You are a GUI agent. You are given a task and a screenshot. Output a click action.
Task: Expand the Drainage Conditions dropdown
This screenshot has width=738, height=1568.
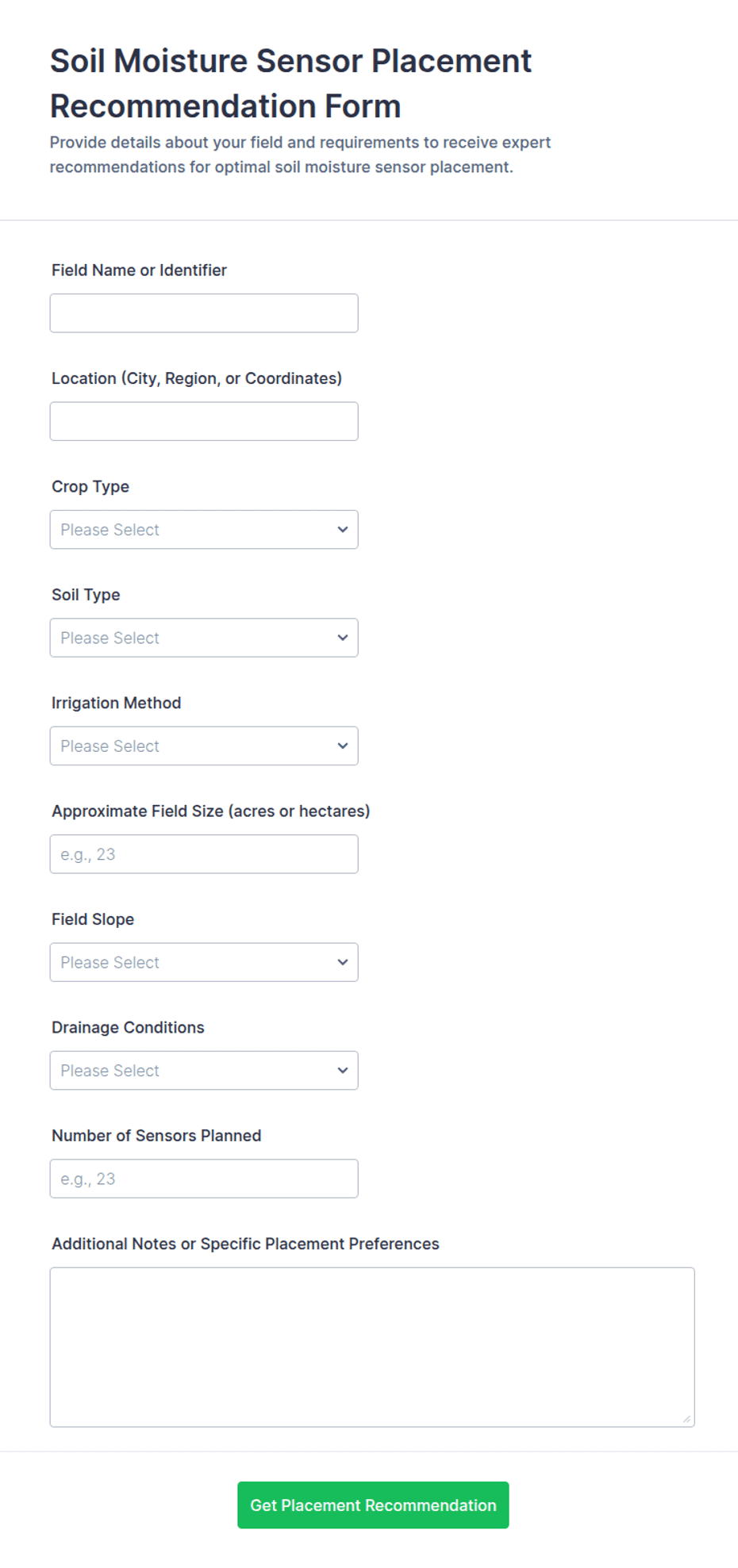click(204, 1071)
